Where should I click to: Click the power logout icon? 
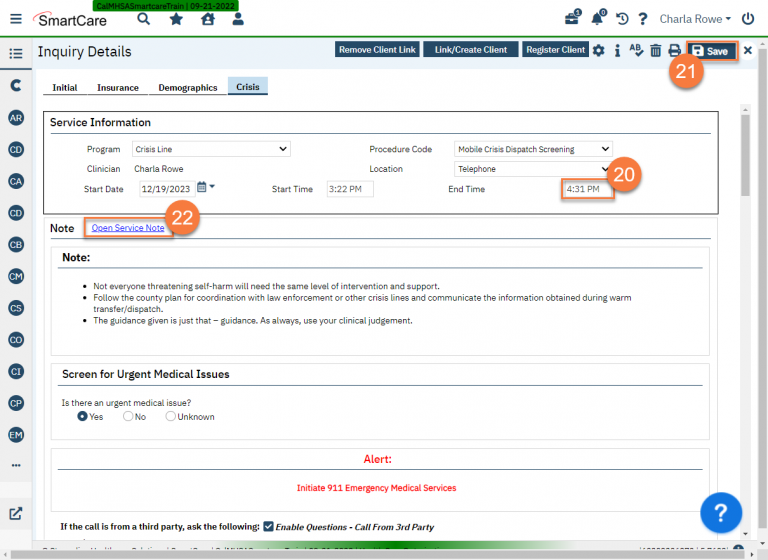[x=748, y=19]
